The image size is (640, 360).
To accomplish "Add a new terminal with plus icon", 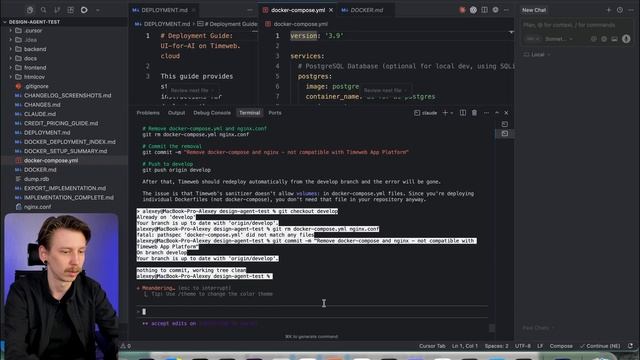I will (x=445, y=113).
